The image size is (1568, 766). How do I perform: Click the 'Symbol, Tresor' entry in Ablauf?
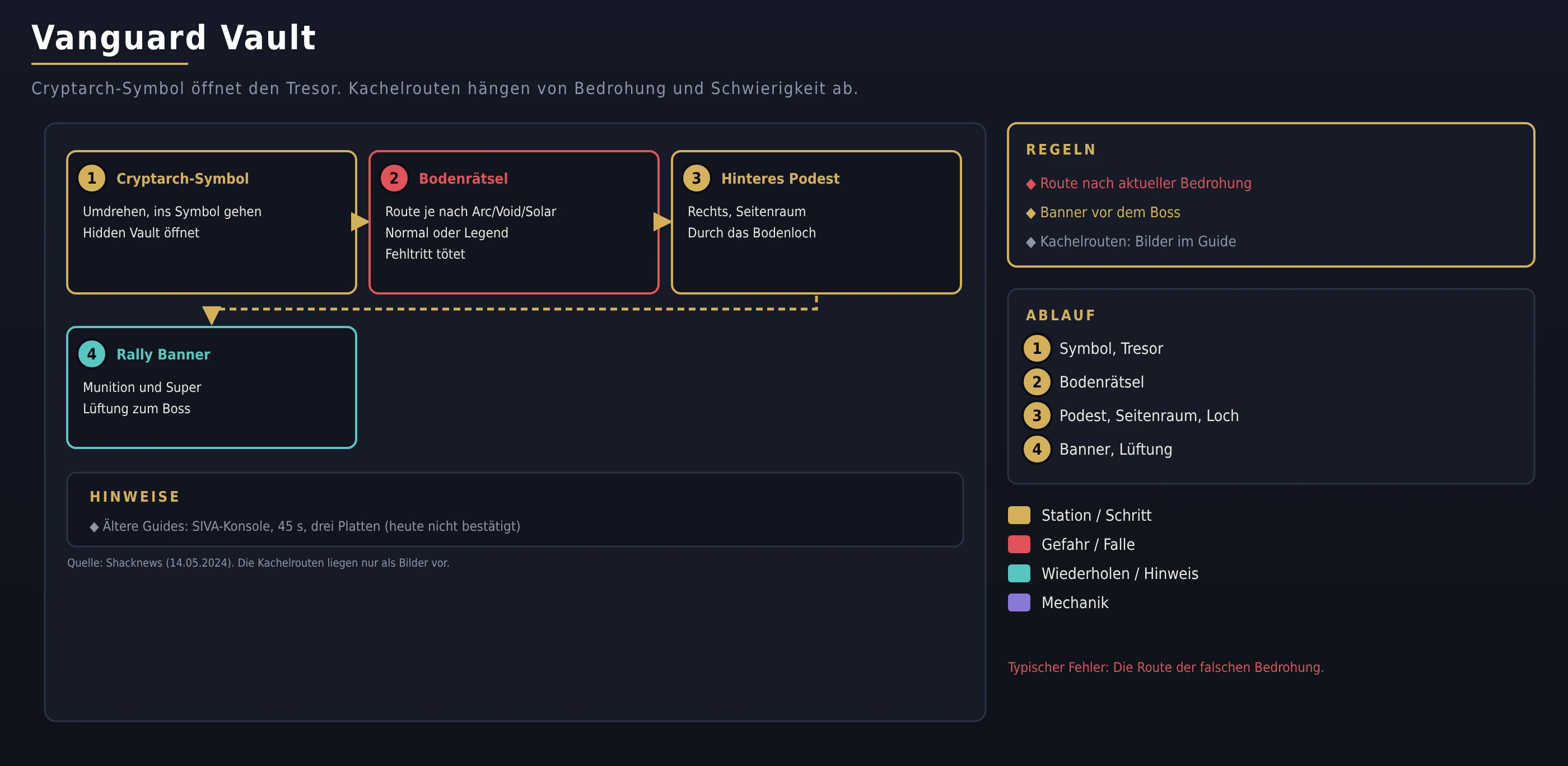click(1111, 349)
